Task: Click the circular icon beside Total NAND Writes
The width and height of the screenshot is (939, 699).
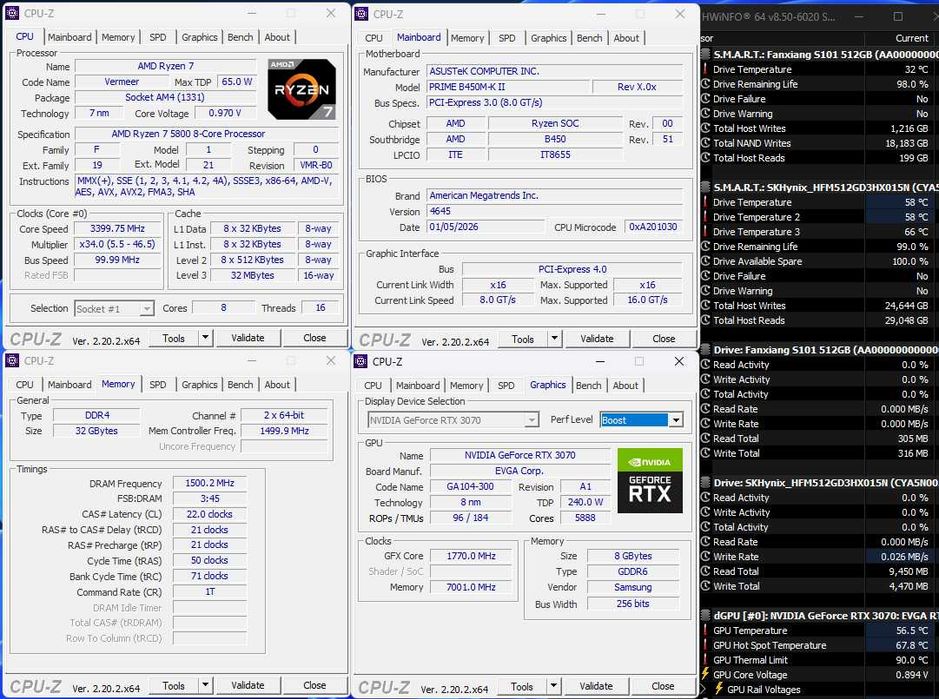Action: (705, 143)
